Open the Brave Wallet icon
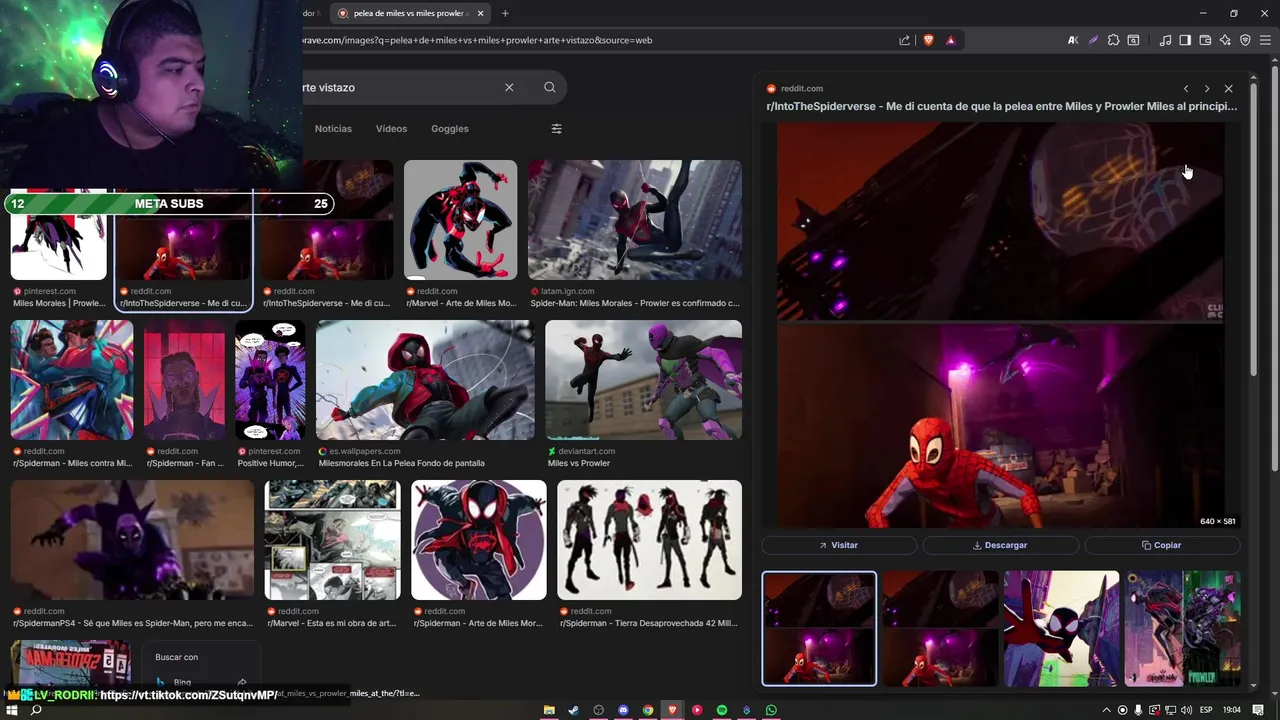The image size is (1280, 720). click(x=1205, y=40)
